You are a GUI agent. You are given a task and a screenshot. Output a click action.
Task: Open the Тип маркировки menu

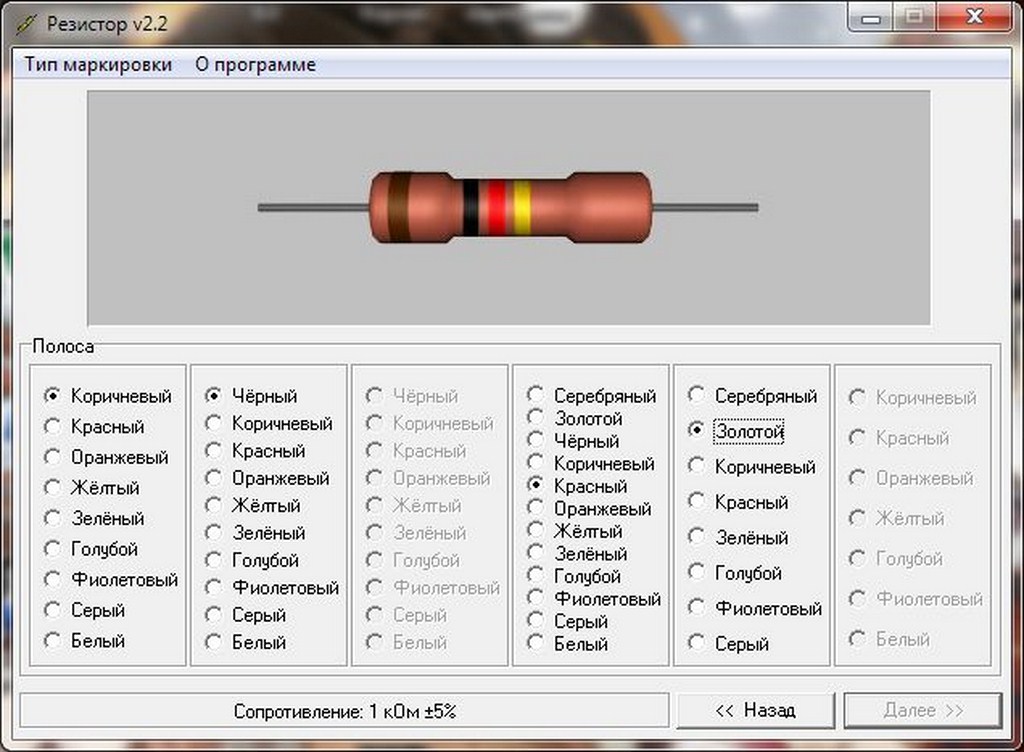point(98,65)
